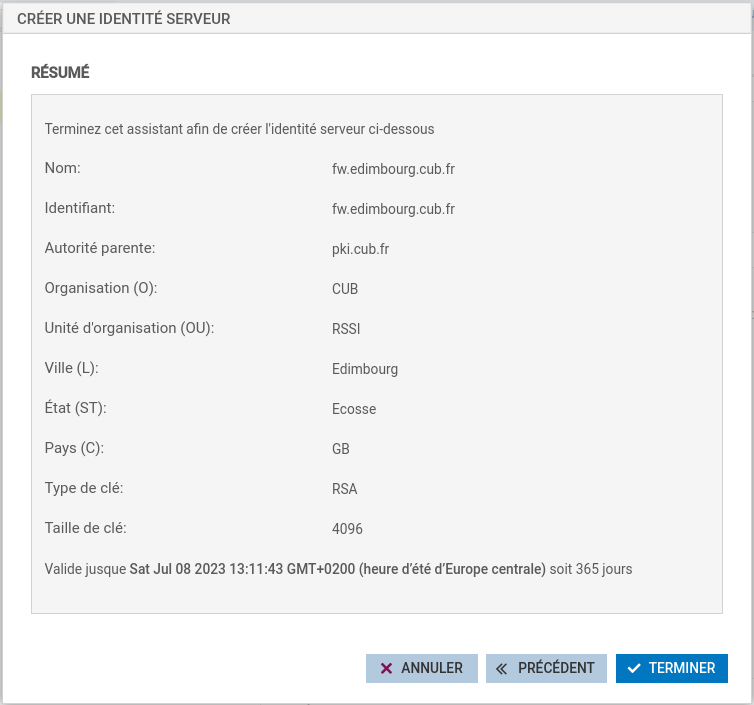Viewport: 754px width, 705px height.
Task: Click the X icon on Annuler button
Action: [x=385, y=668]
